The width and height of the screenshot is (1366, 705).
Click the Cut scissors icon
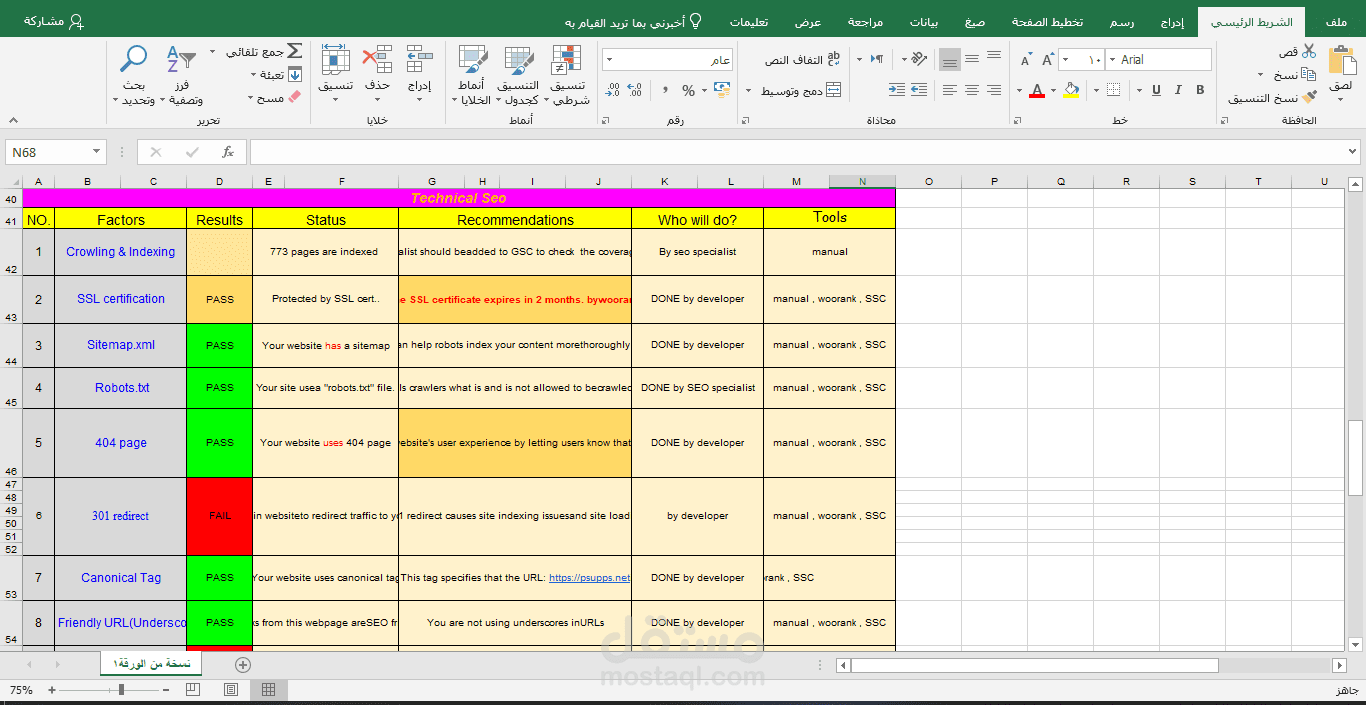(1309, 51)
